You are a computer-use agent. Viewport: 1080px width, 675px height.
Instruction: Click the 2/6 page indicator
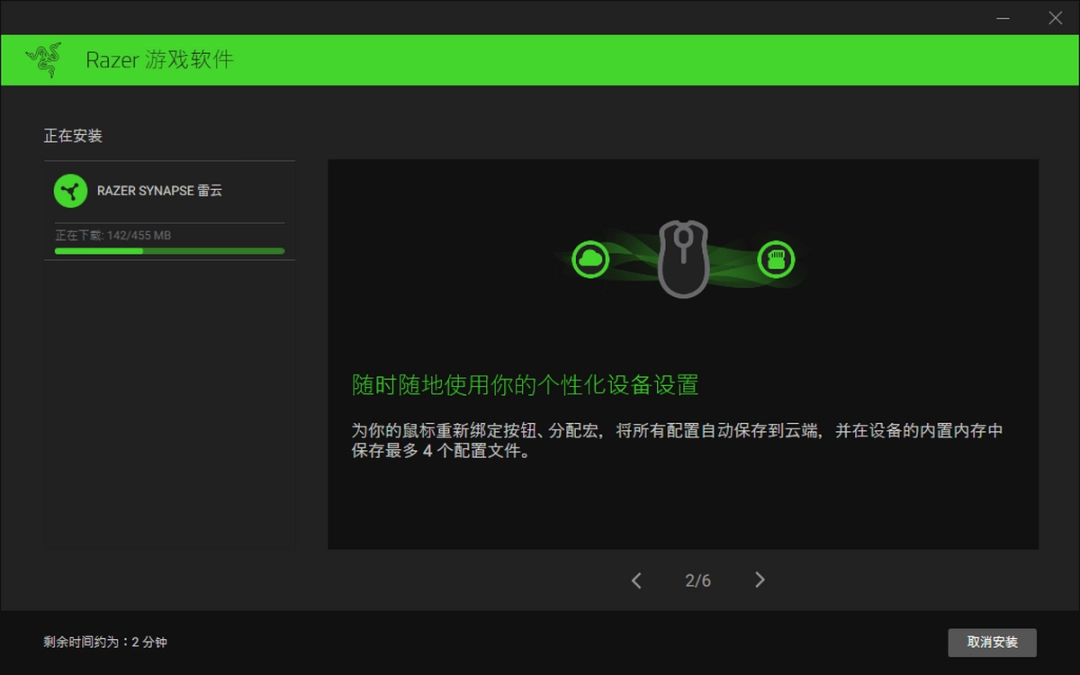pyautogui.click(x=698, y=581)
